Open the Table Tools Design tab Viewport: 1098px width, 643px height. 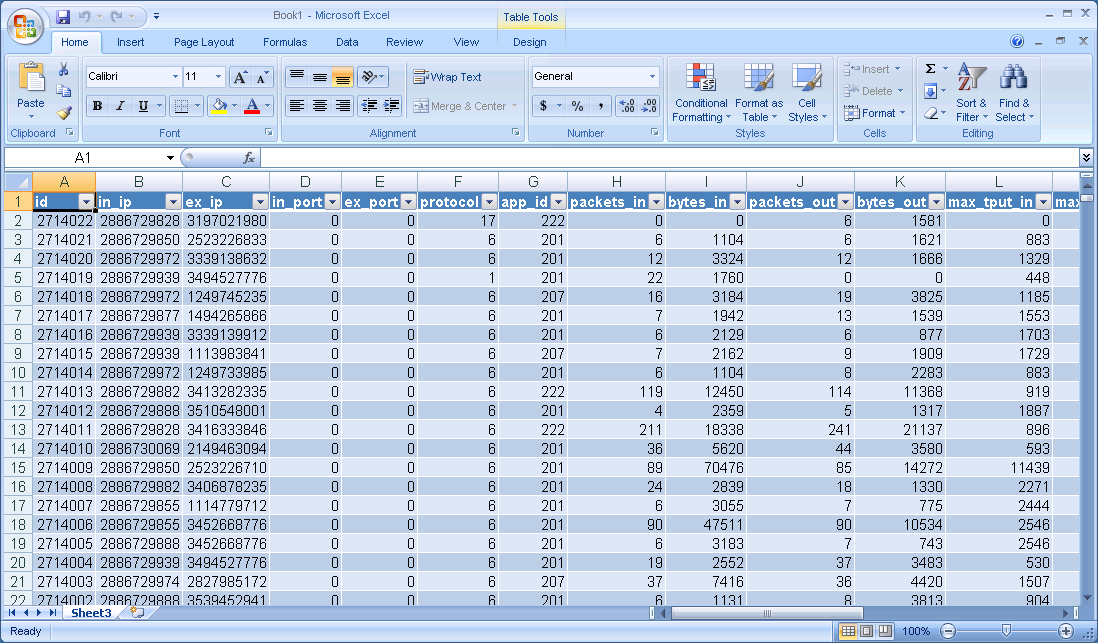pyautogui.click(x=530, y=42)
